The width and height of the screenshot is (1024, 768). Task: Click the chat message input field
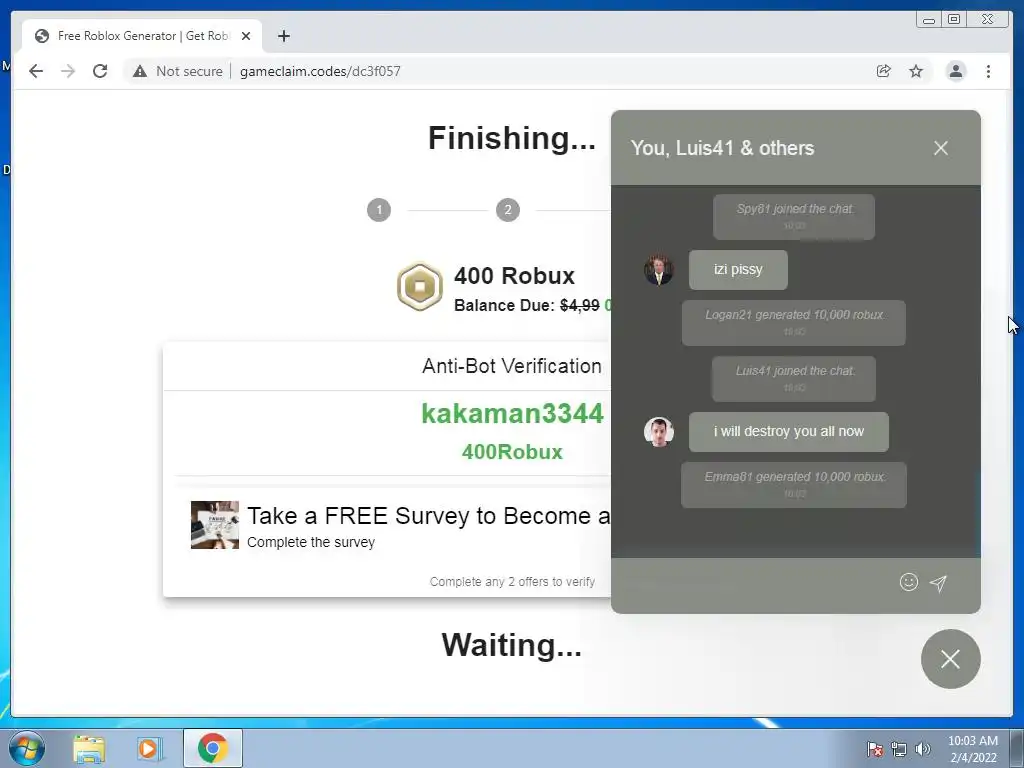point(754,583)
